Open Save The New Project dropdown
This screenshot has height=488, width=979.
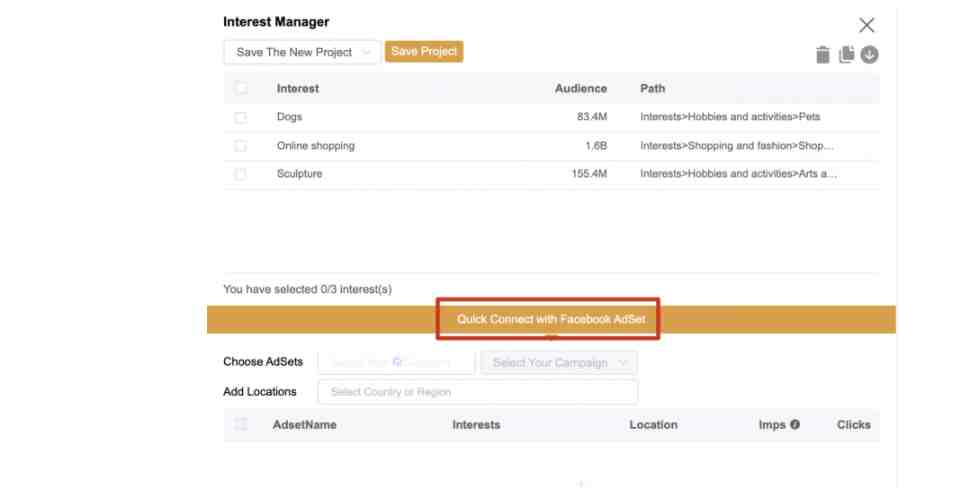click(302, 52)
